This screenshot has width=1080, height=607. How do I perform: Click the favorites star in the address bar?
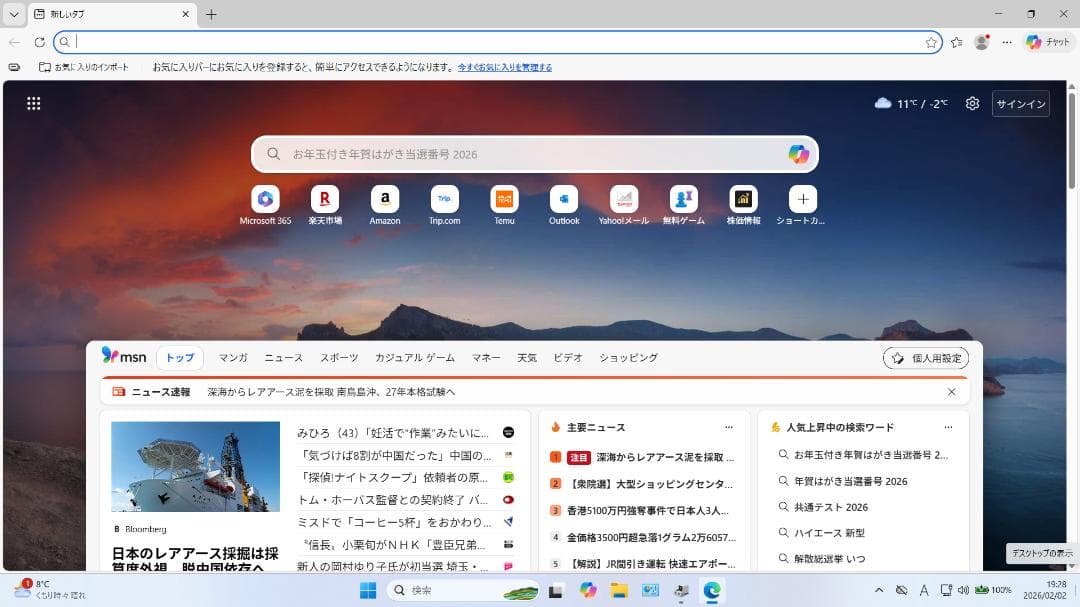click(x=933, y=42)
